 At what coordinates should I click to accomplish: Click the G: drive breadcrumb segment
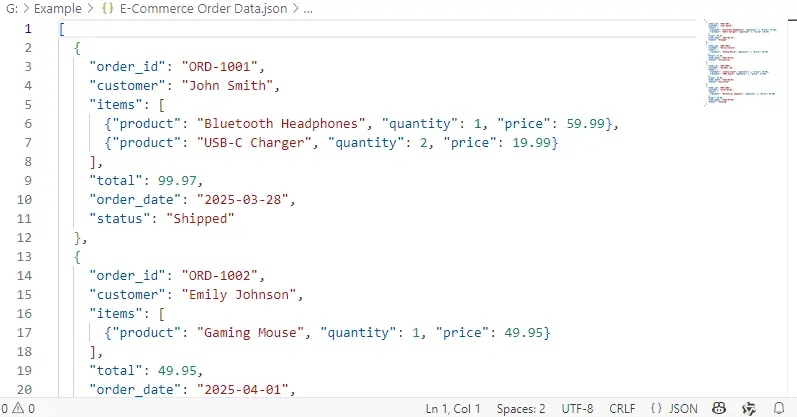tap(12, 9)
